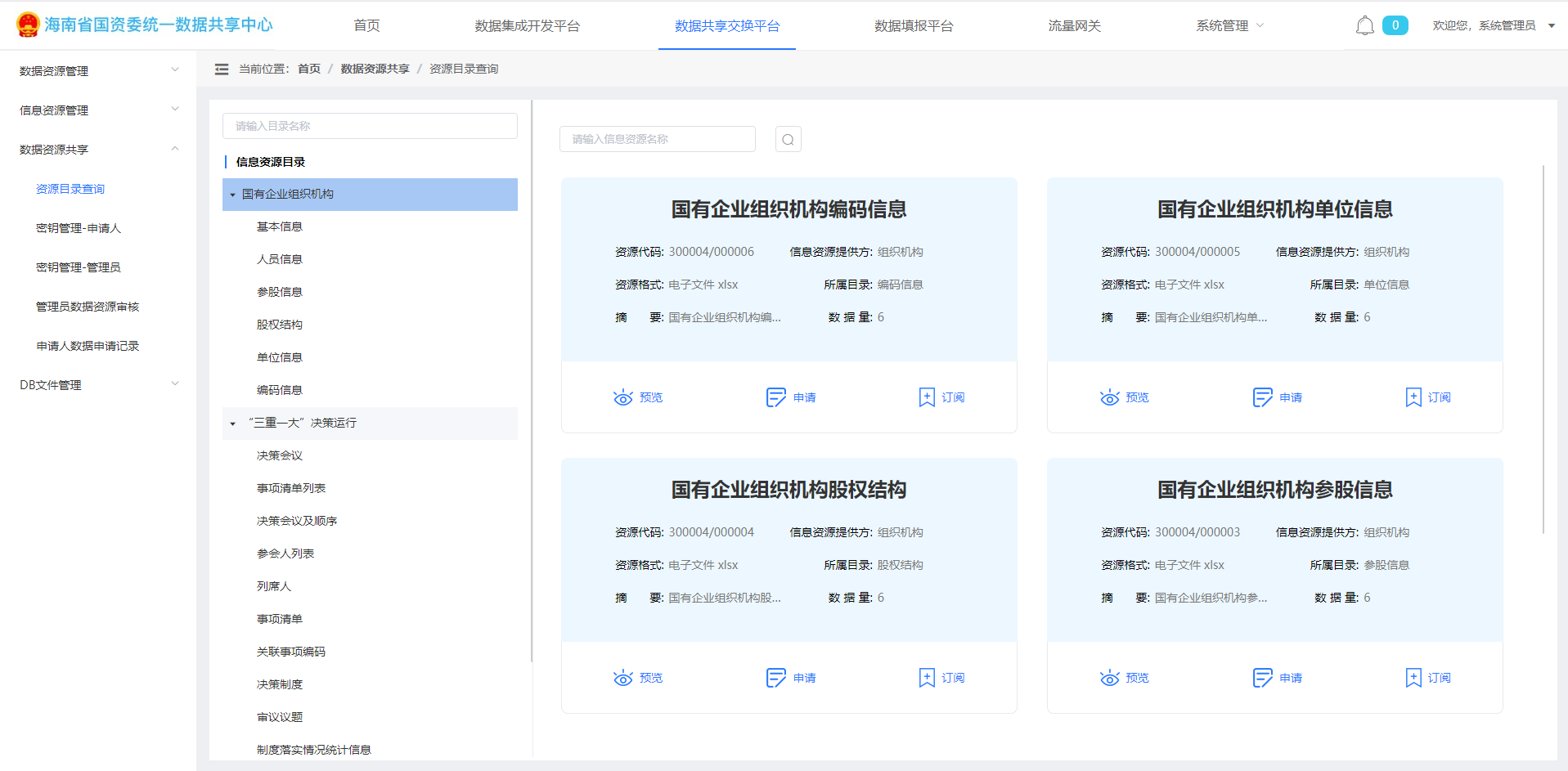Click the apply icon on 单位信息 card
This screenshot has height=771, width=1568.
click(1262, 397)
